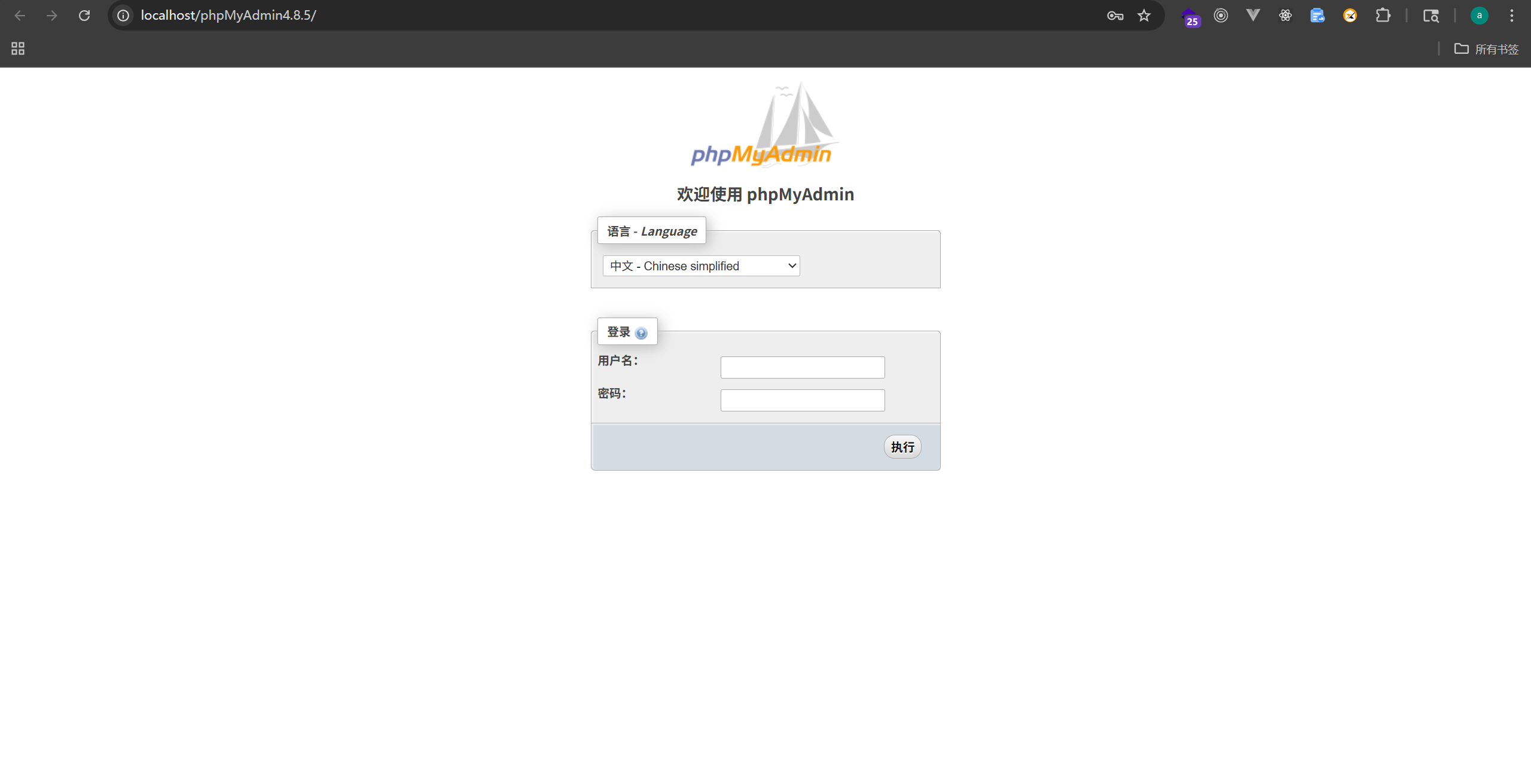This screenshot has width=1531, height=784.
Task: Open the login help question-mark icon
Action: coord(641,333)
